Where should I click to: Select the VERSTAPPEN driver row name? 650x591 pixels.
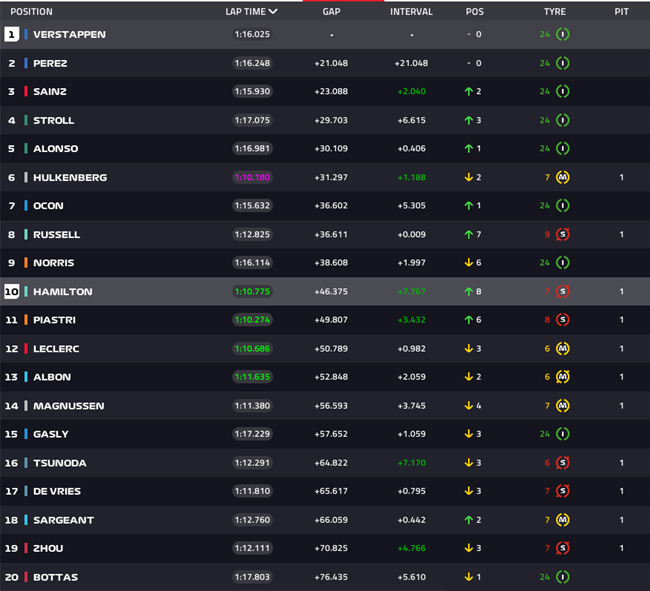(x=69, y=34)
